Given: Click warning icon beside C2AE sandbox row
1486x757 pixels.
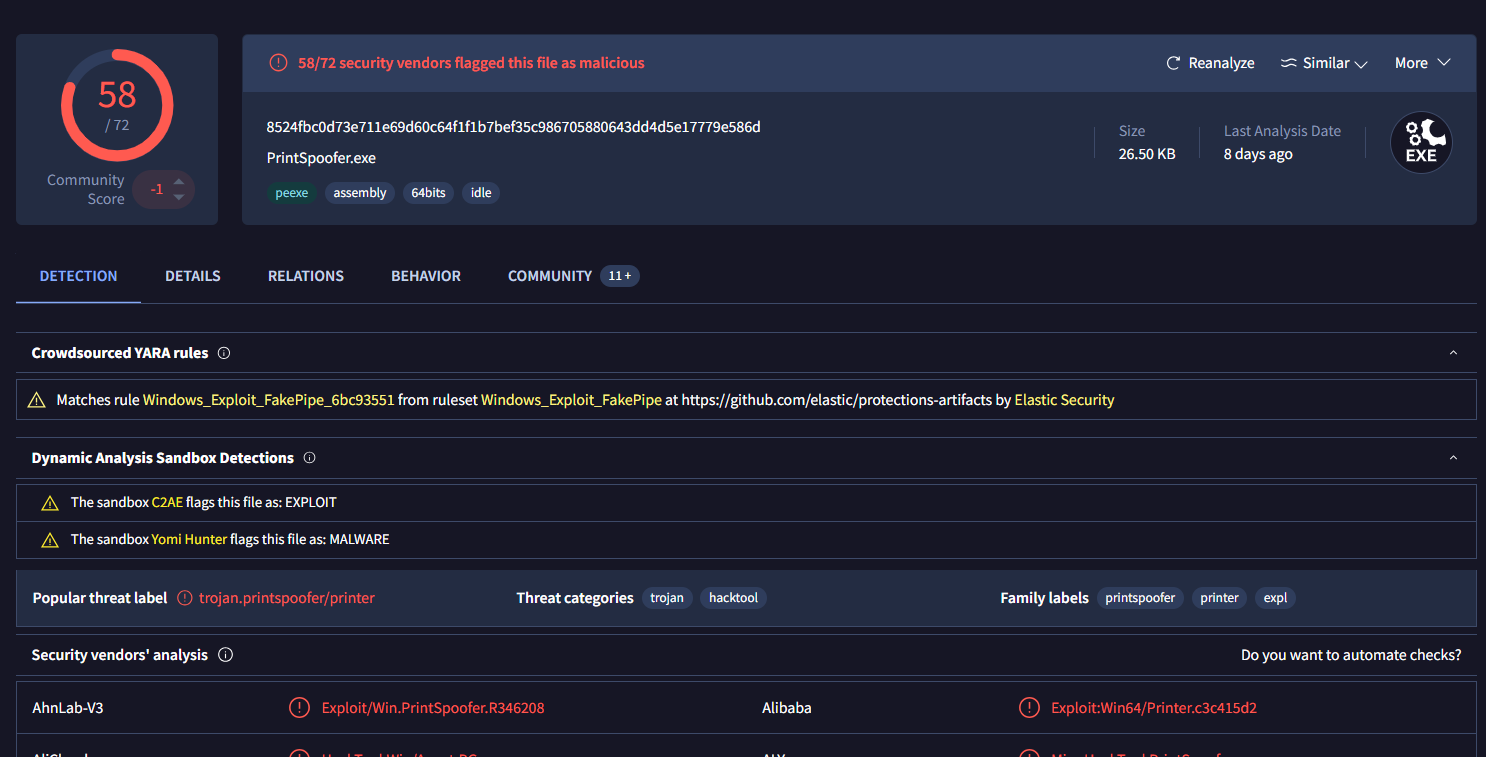Looking at the screenshot, I should pos(50,503).
